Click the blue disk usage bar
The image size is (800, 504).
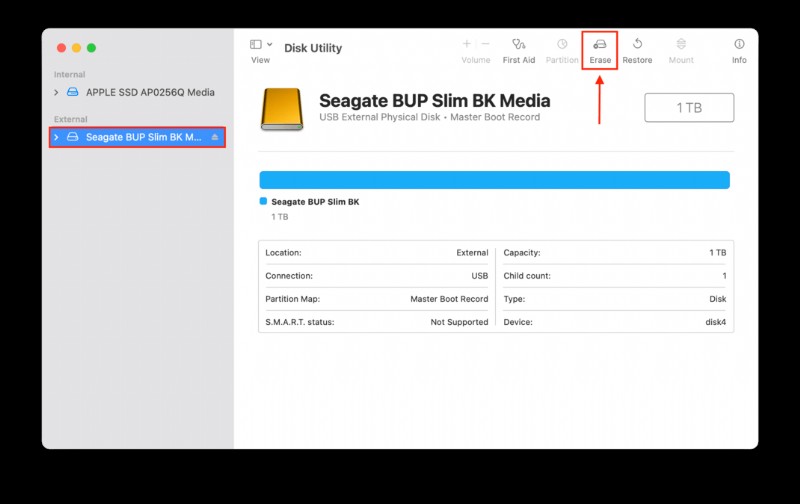(x=494, y=180)
